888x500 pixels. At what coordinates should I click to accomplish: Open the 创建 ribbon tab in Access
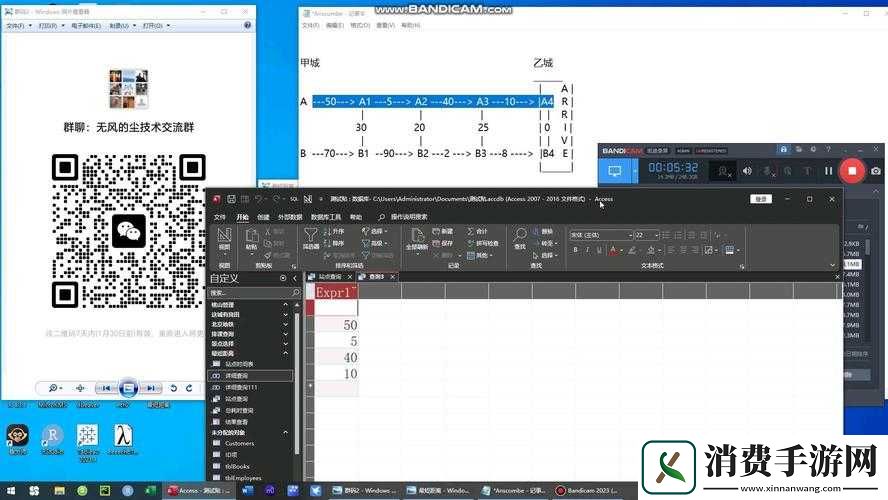[x=263, y=216]
